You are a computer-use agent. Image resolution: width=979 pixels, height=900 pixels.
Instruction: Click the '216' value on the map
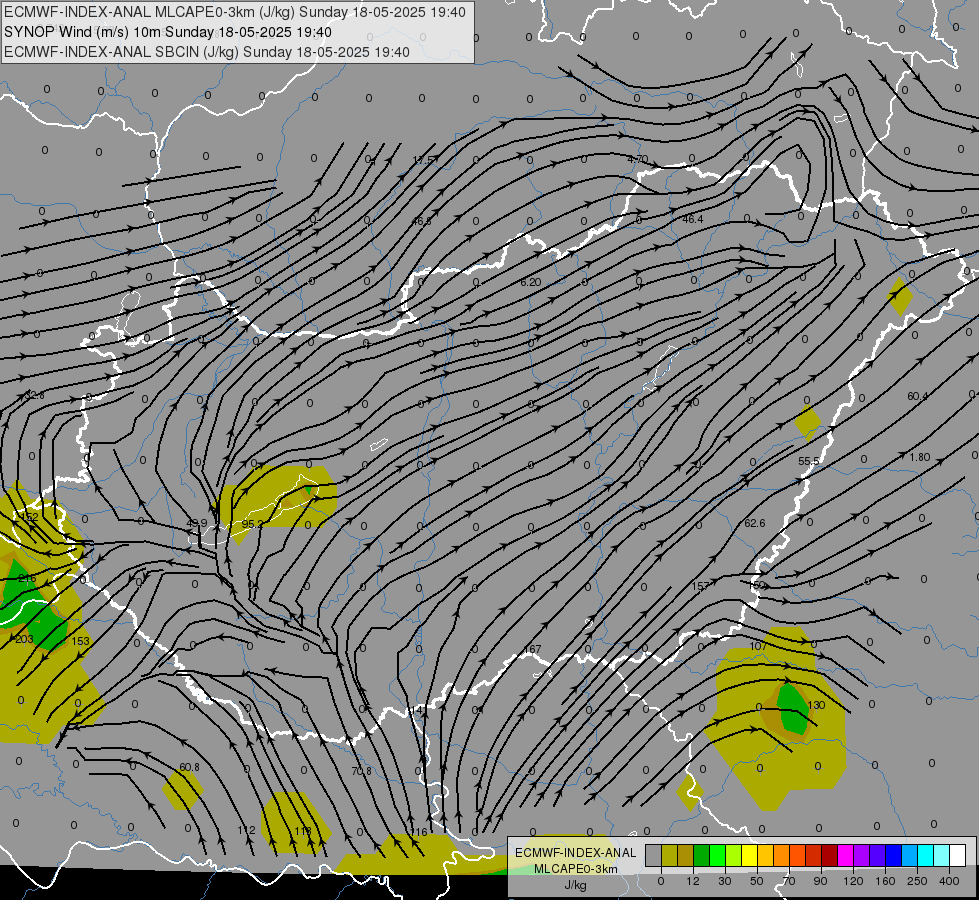pos(27,578)
